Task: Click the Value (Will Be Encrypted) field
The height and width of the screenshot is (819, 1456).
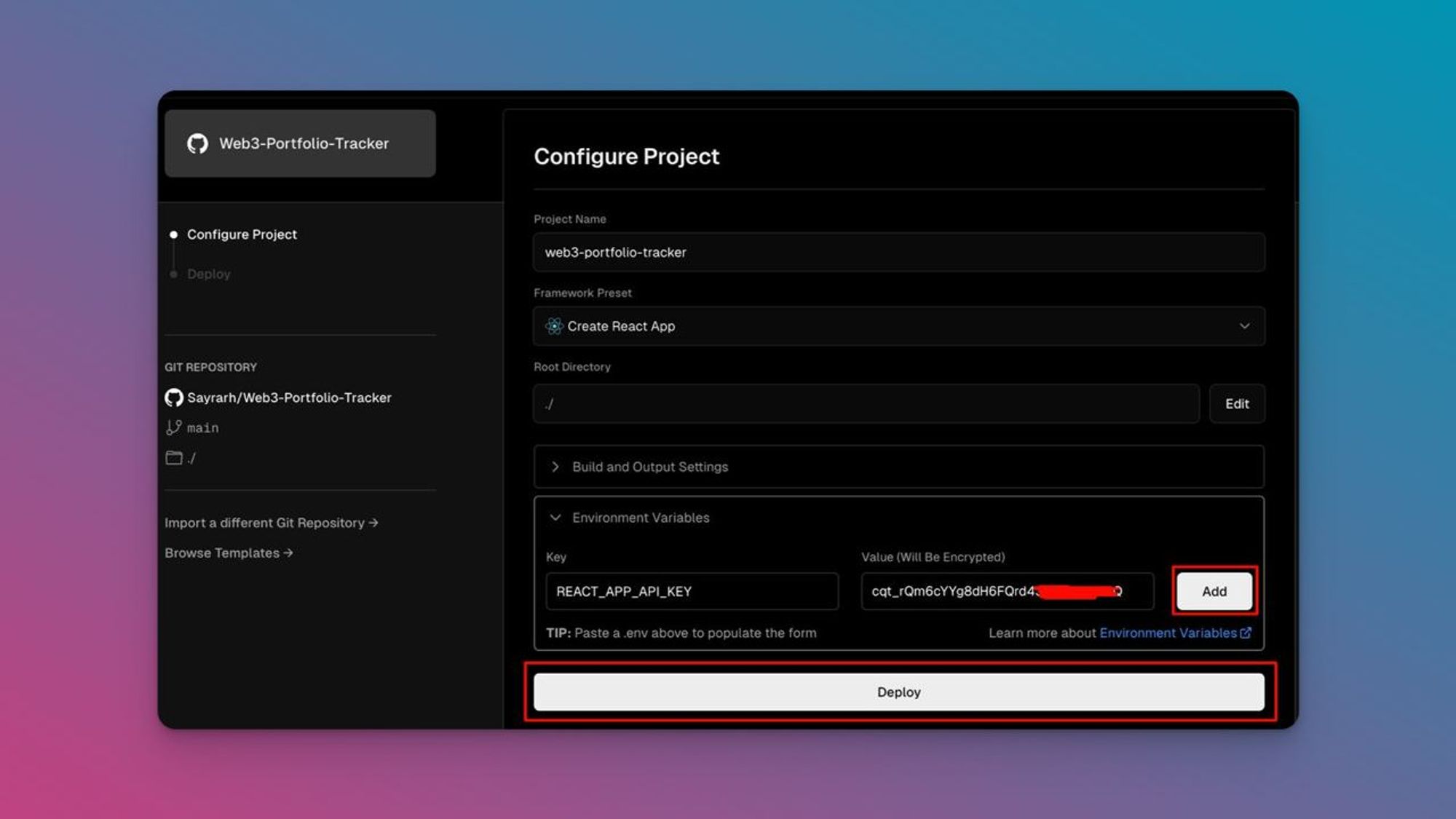Action: 1008,591
